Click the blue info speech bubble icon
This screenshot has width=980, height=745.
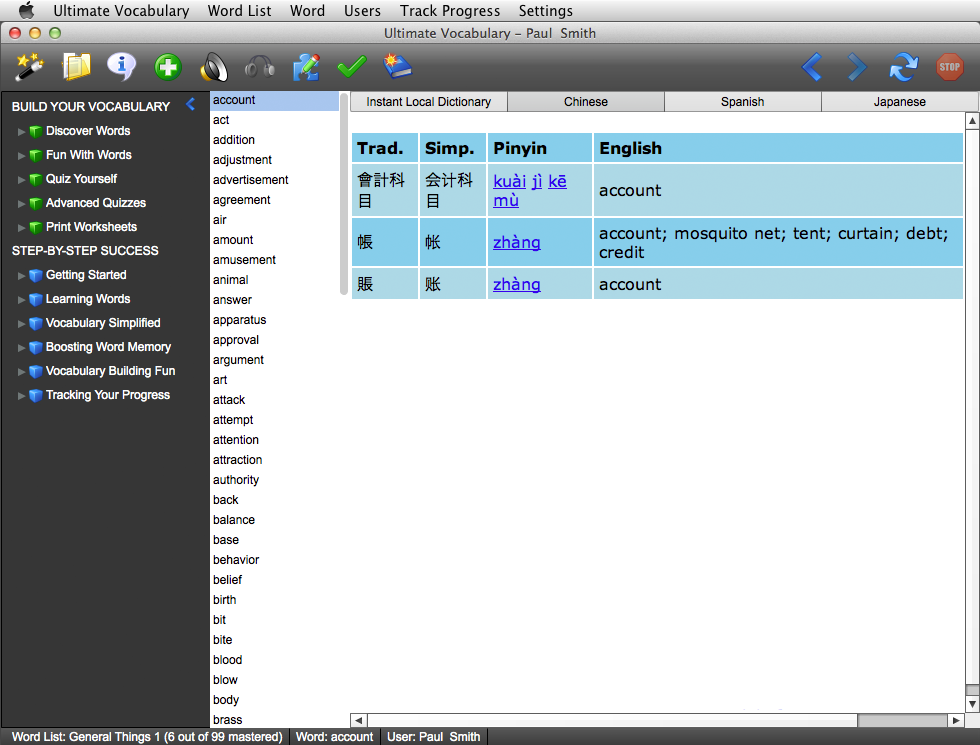[x=121, y=67]
